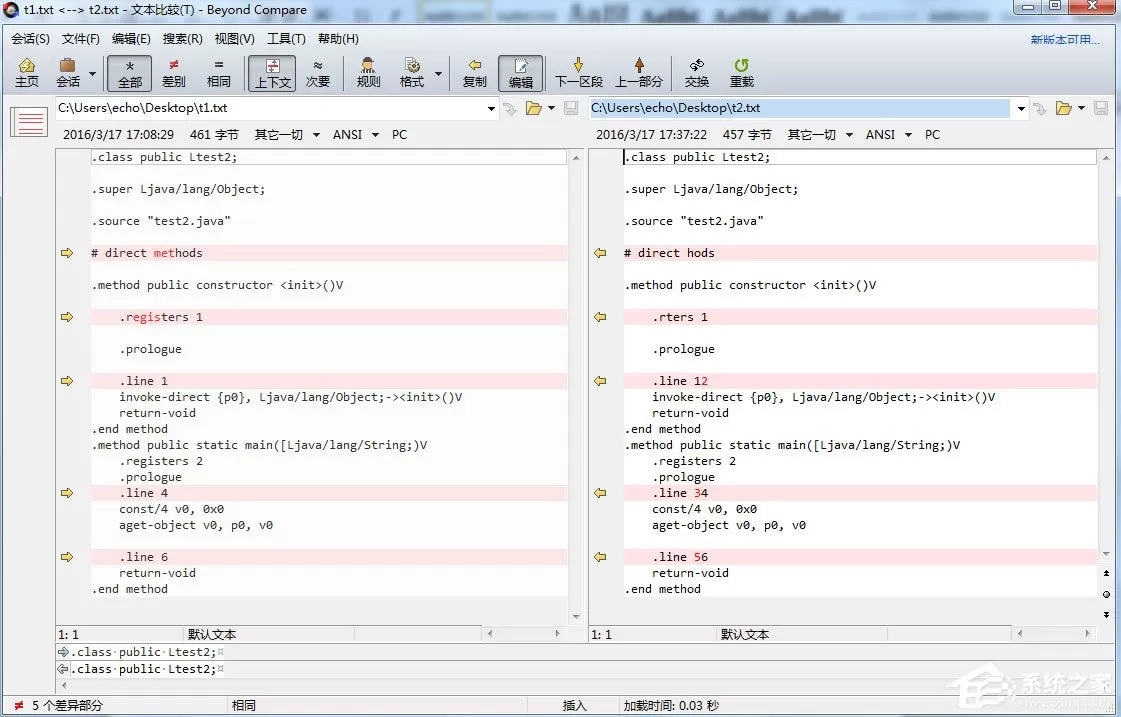Open the 搜索(R) menu
This screenshot has height=717, width=1121.
[182, 39]
